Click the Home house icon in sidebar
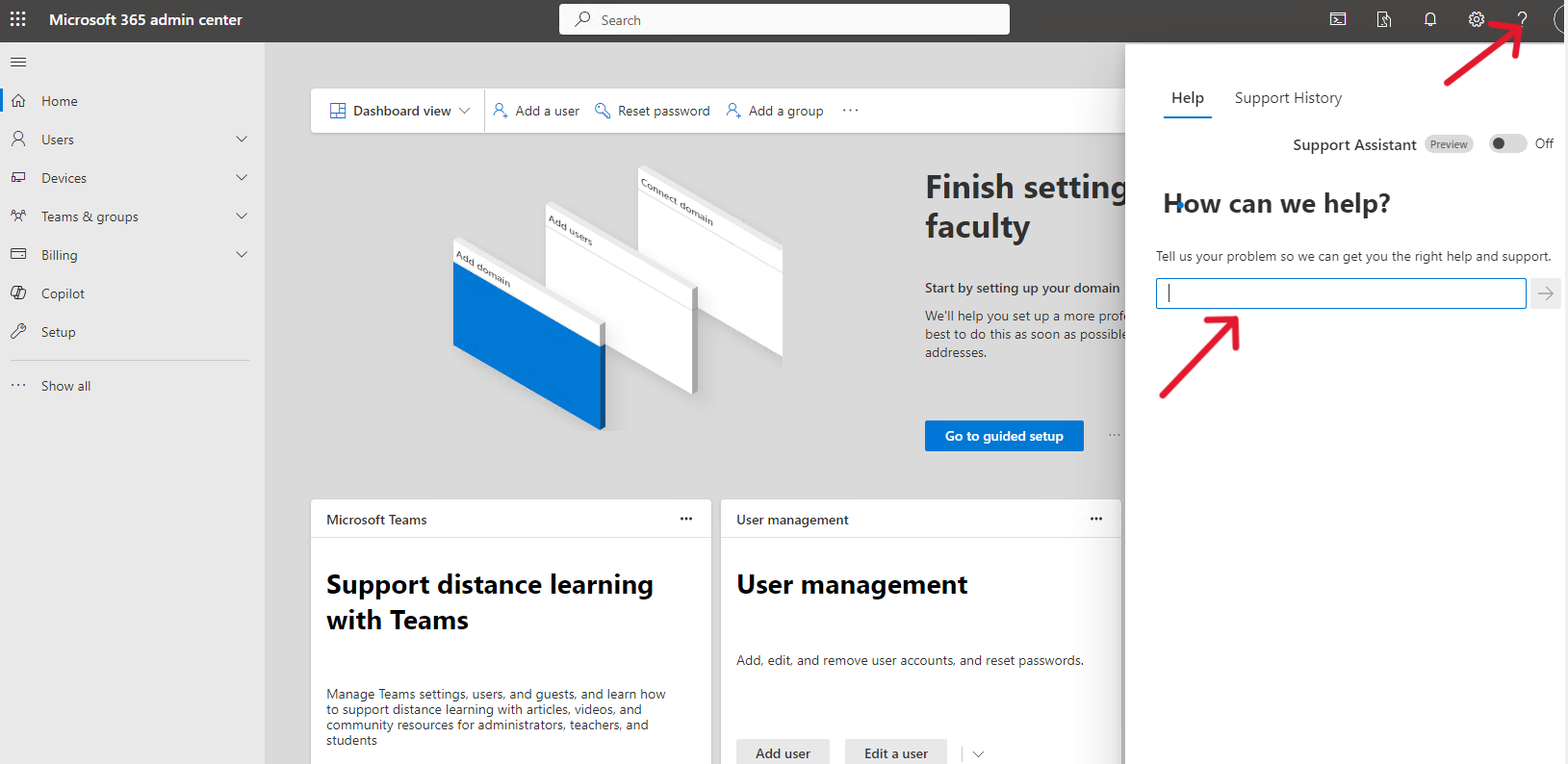Viewport: 1568px width, 764px height. pyautogui.click(x=18, y=101)
